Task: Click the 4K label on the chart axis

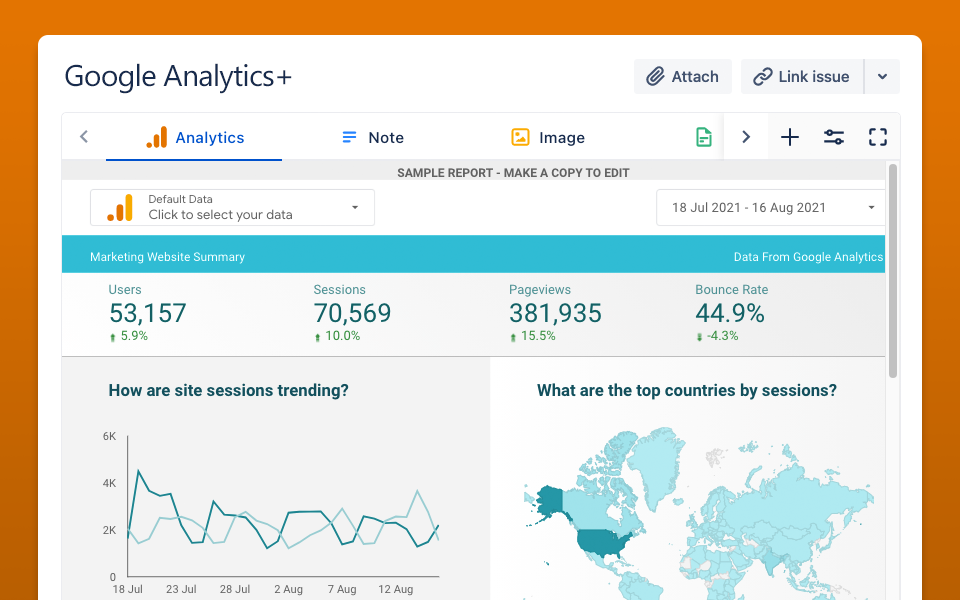Action: (110, 483)
